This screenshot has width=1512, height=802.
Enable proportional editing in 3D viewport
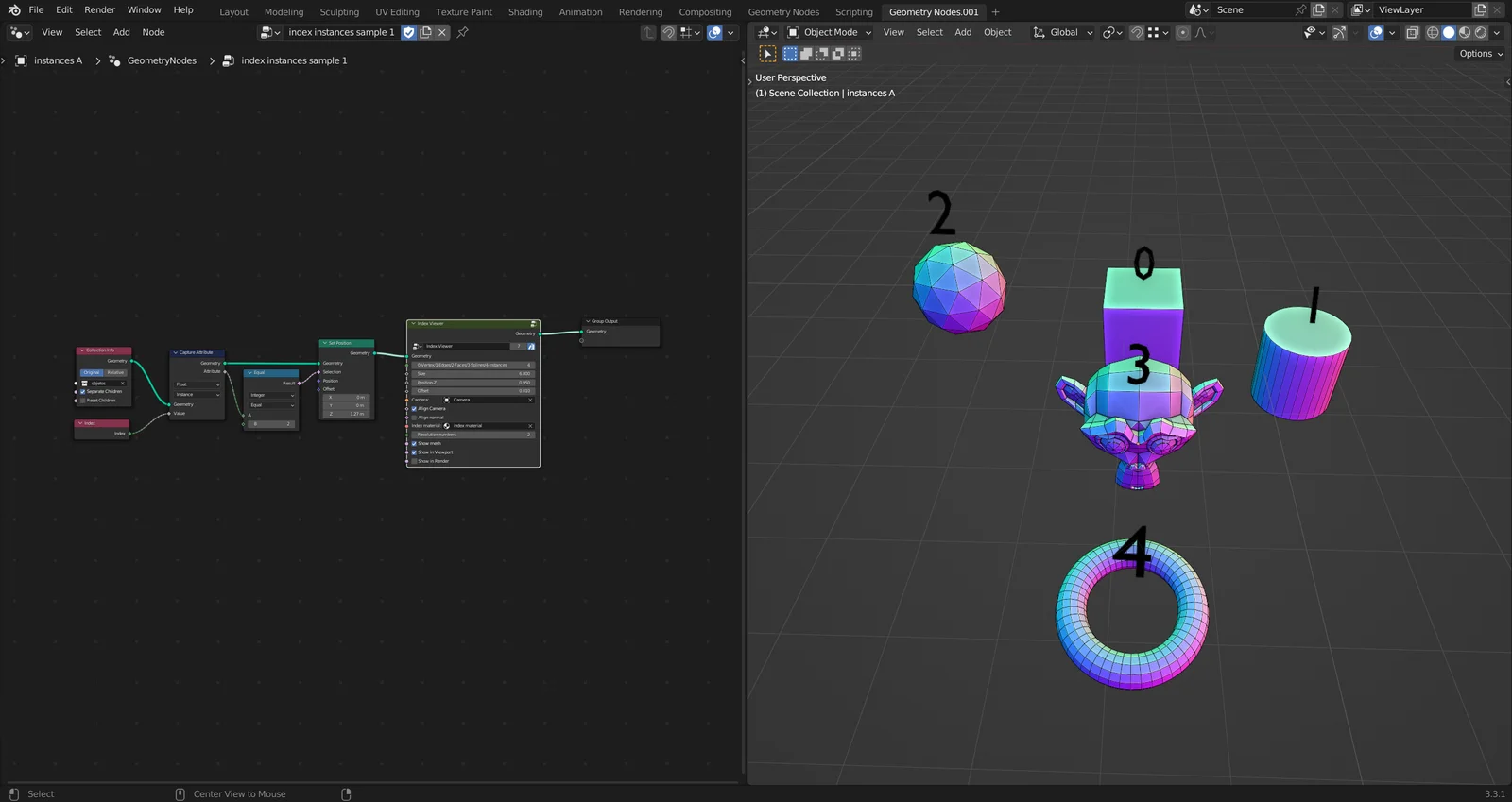tap(1182, 32)
